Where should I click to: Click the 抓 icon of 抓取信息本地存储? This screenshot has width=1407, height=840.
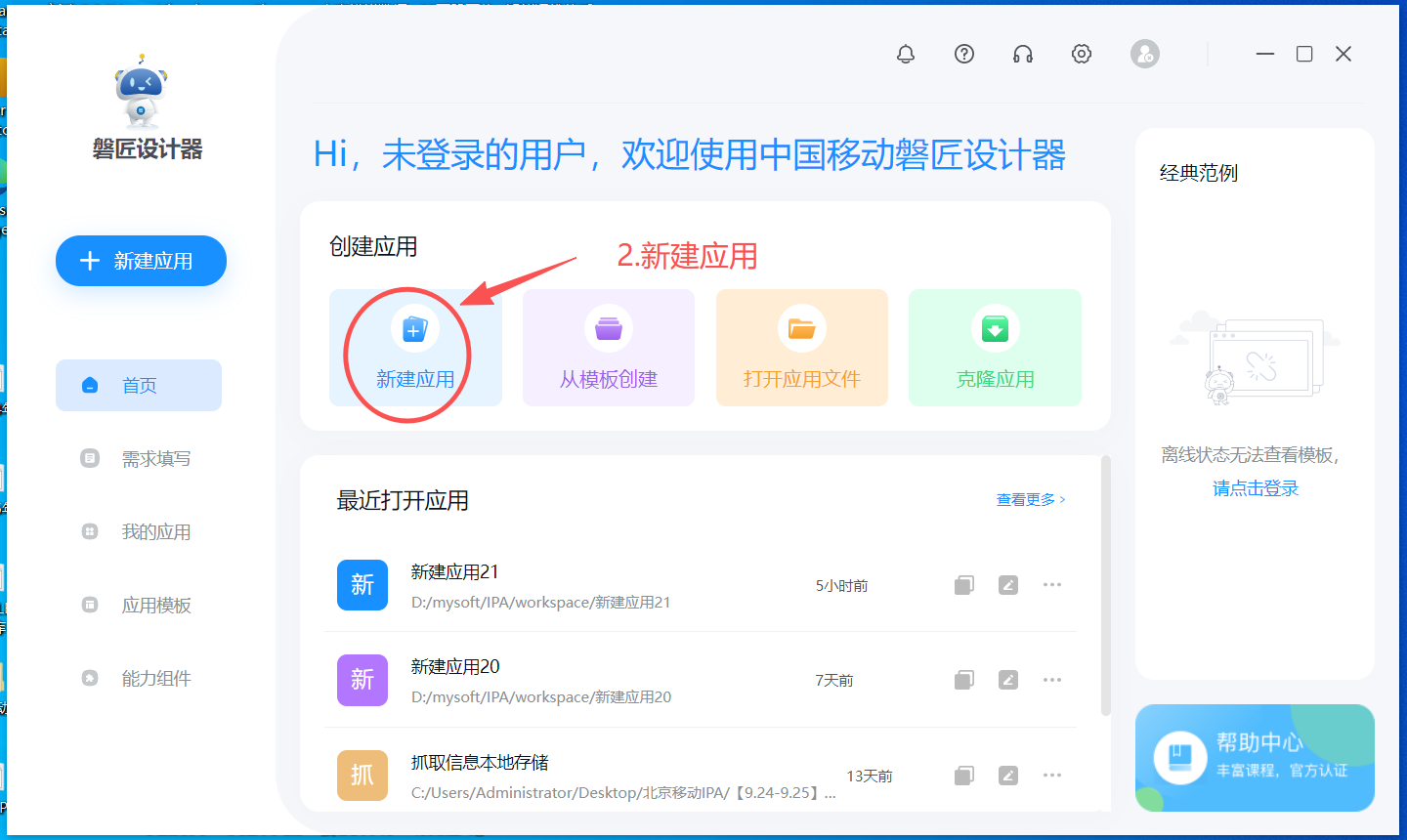point(362,775)
